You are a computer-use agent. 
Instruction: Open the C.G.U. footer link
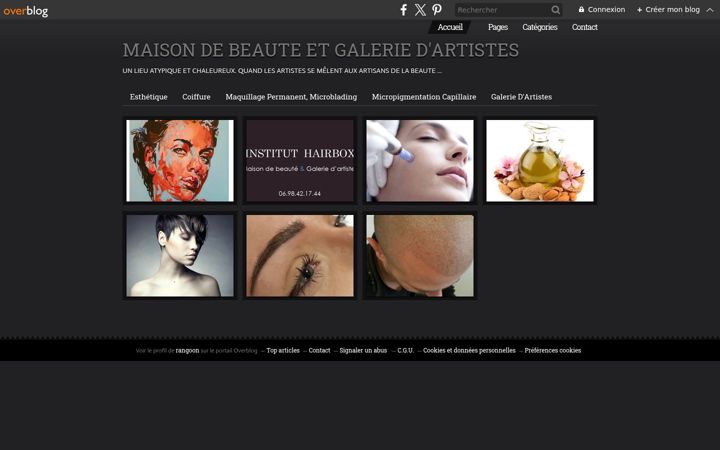pyautogui.click(x=405, y=350)
